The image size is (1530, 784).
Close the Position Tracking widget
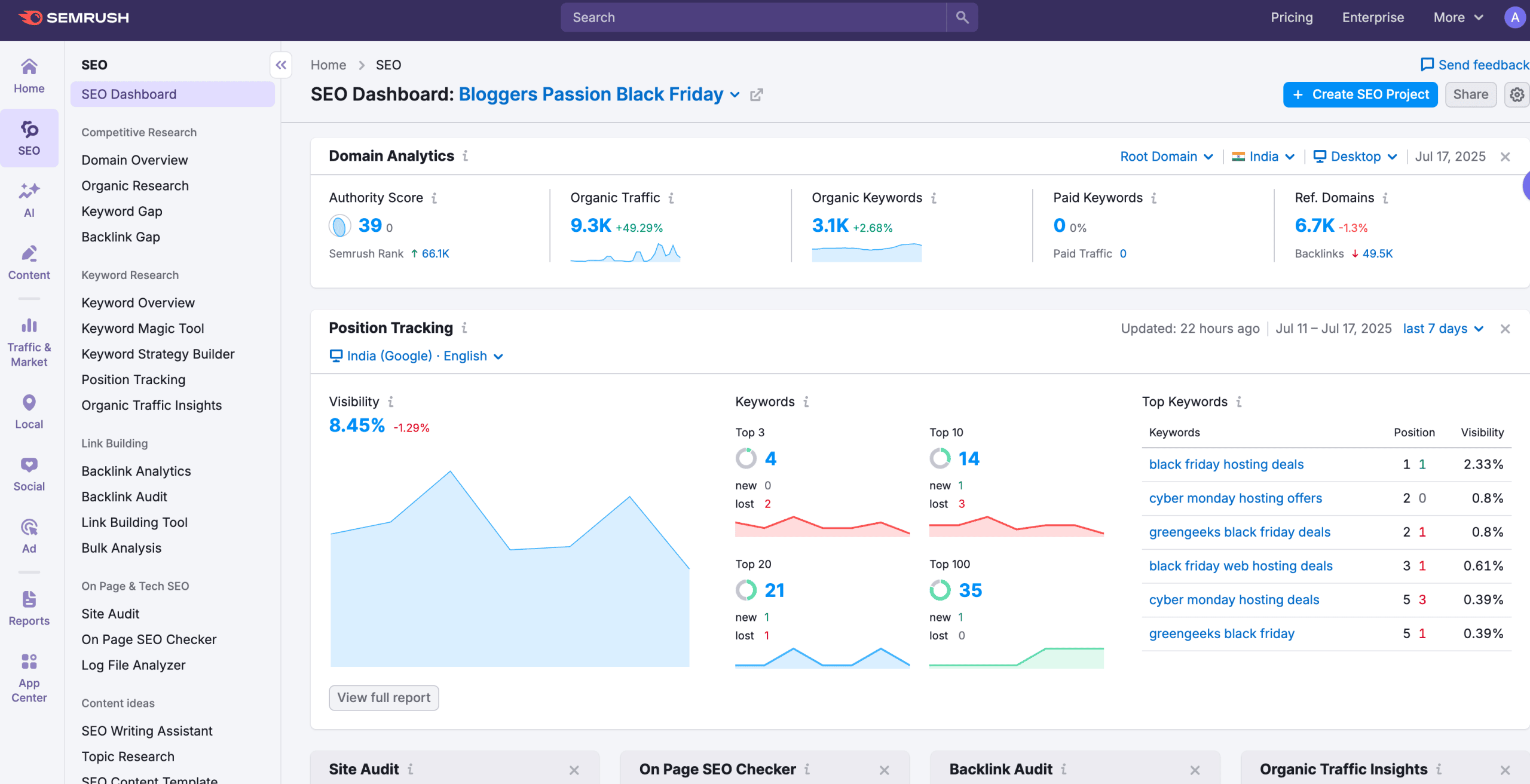[1505, 329]
